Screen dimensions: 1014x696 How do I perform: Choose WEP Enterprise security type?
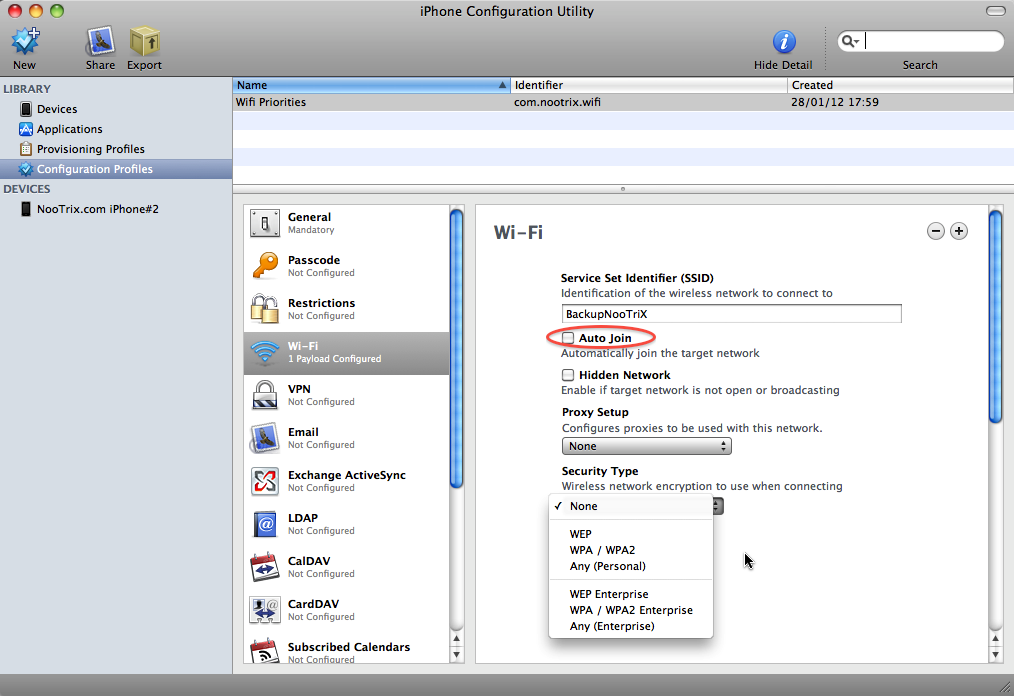[x=631, y=594]
